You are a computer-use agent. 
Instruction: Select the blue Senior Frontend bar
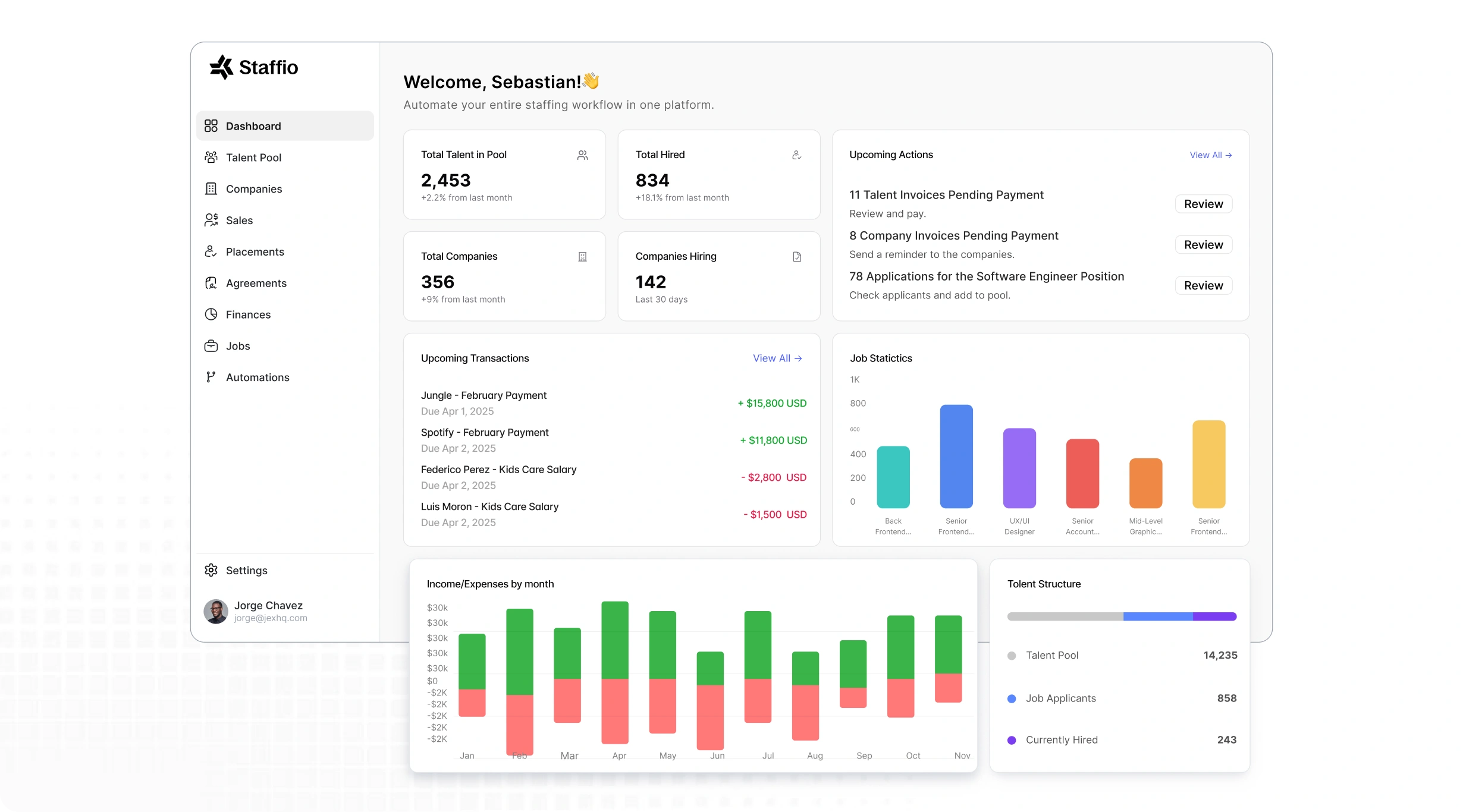click(956, 456)
